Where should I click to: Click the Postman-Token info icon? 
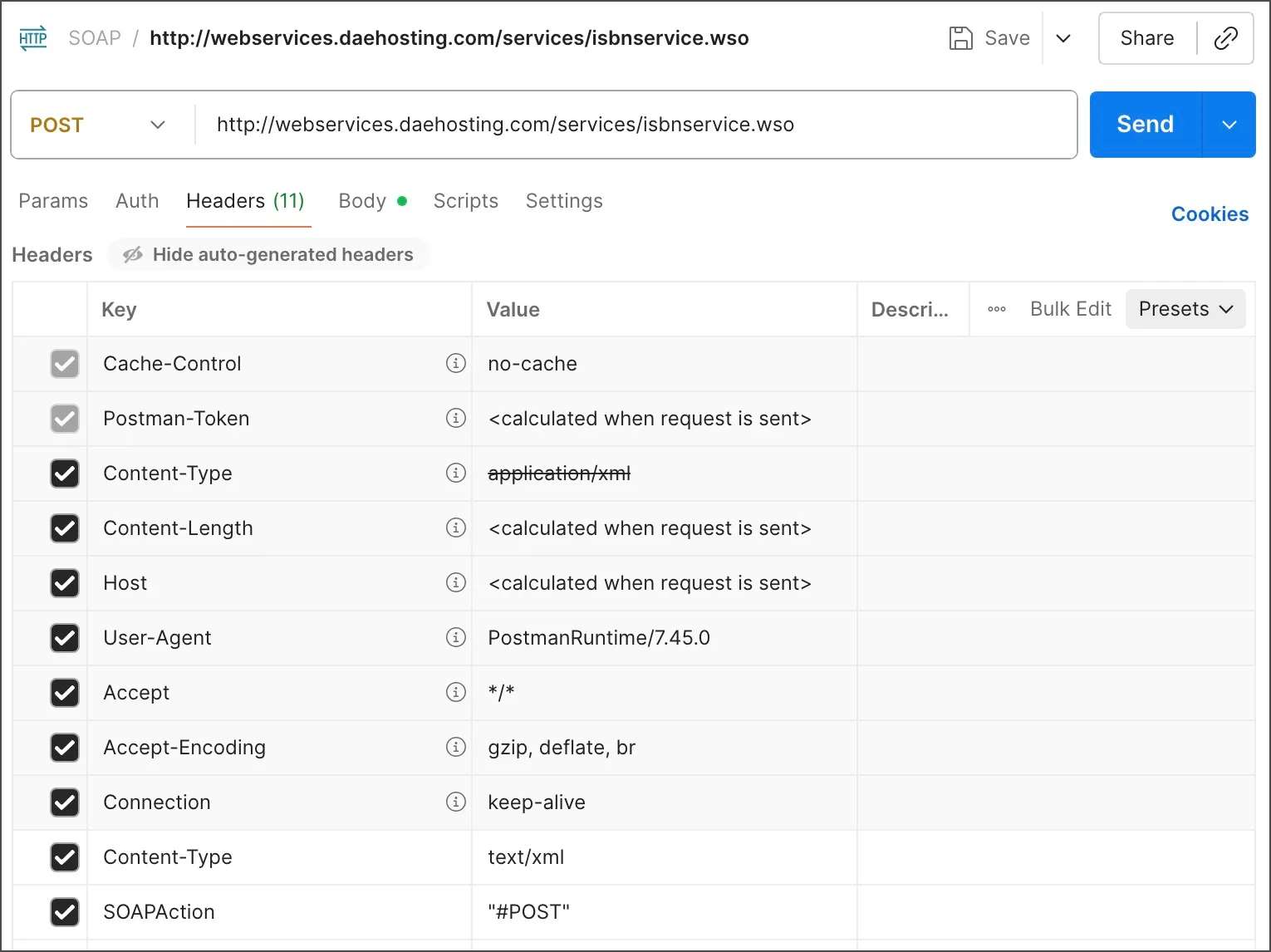[x=456, y=418]
